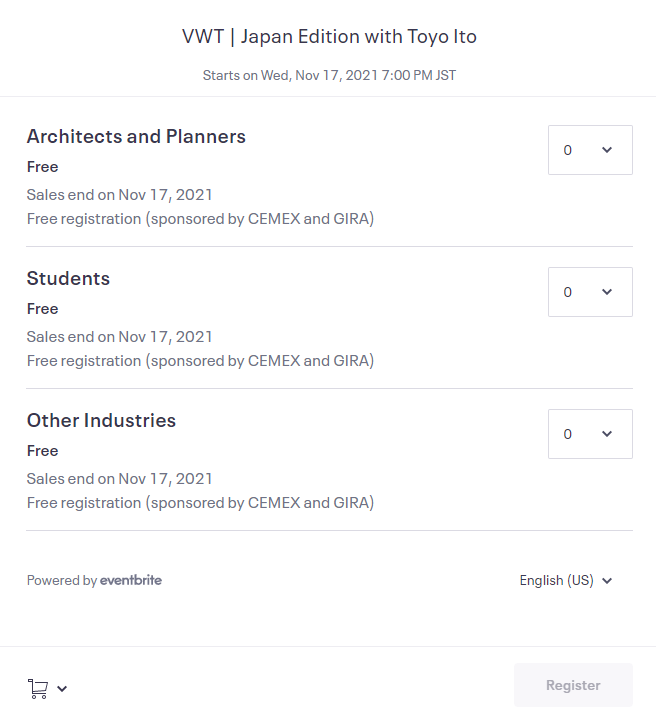Click chevron arrow in Architects quantity box
The height and width of the screenshot is (726, 656).
click(x=607, y=150)
